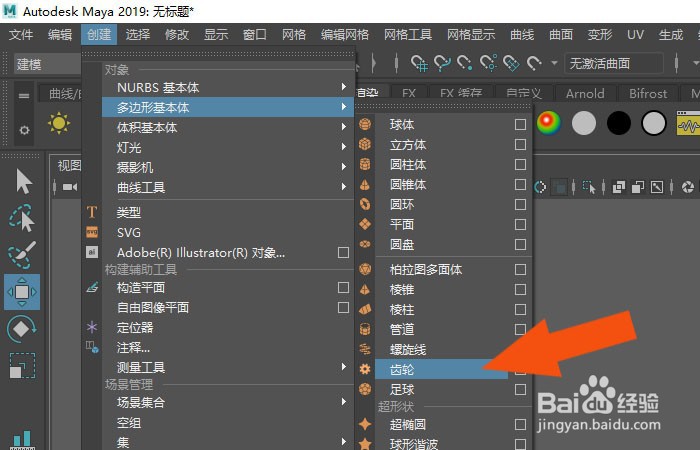
Task: Click the camera icon in viewport panel
Action: point(70,187)
